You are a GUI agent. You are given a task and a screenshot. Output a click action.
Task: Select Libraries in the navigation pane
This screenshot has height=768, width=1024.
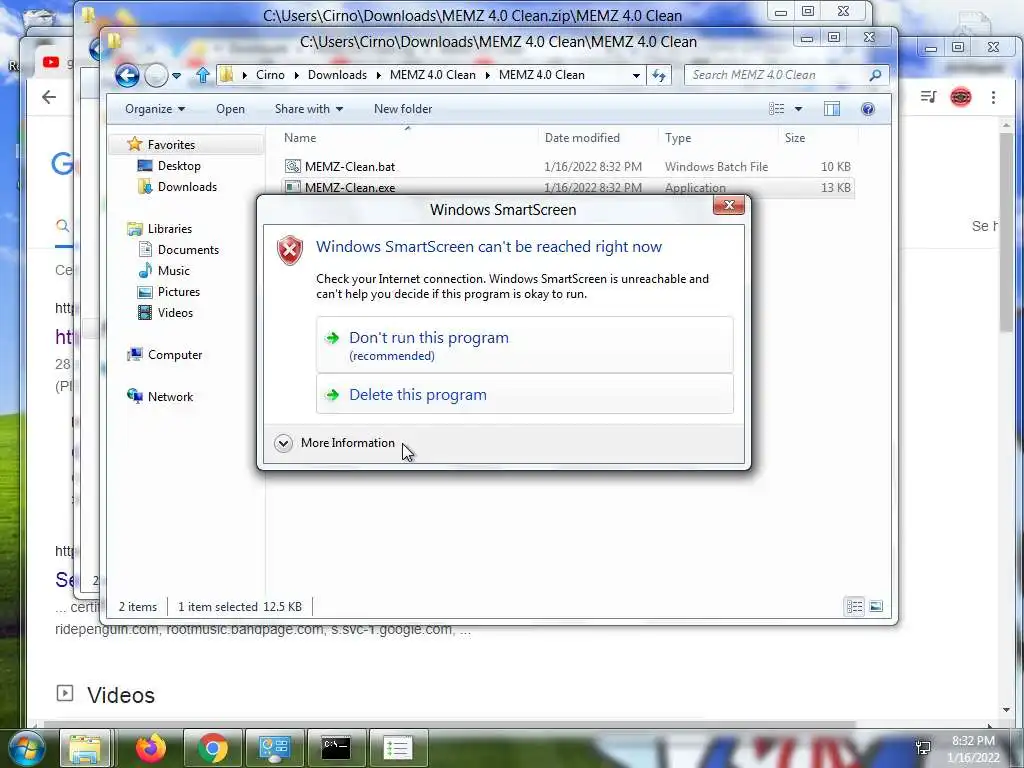click(169, 229)
